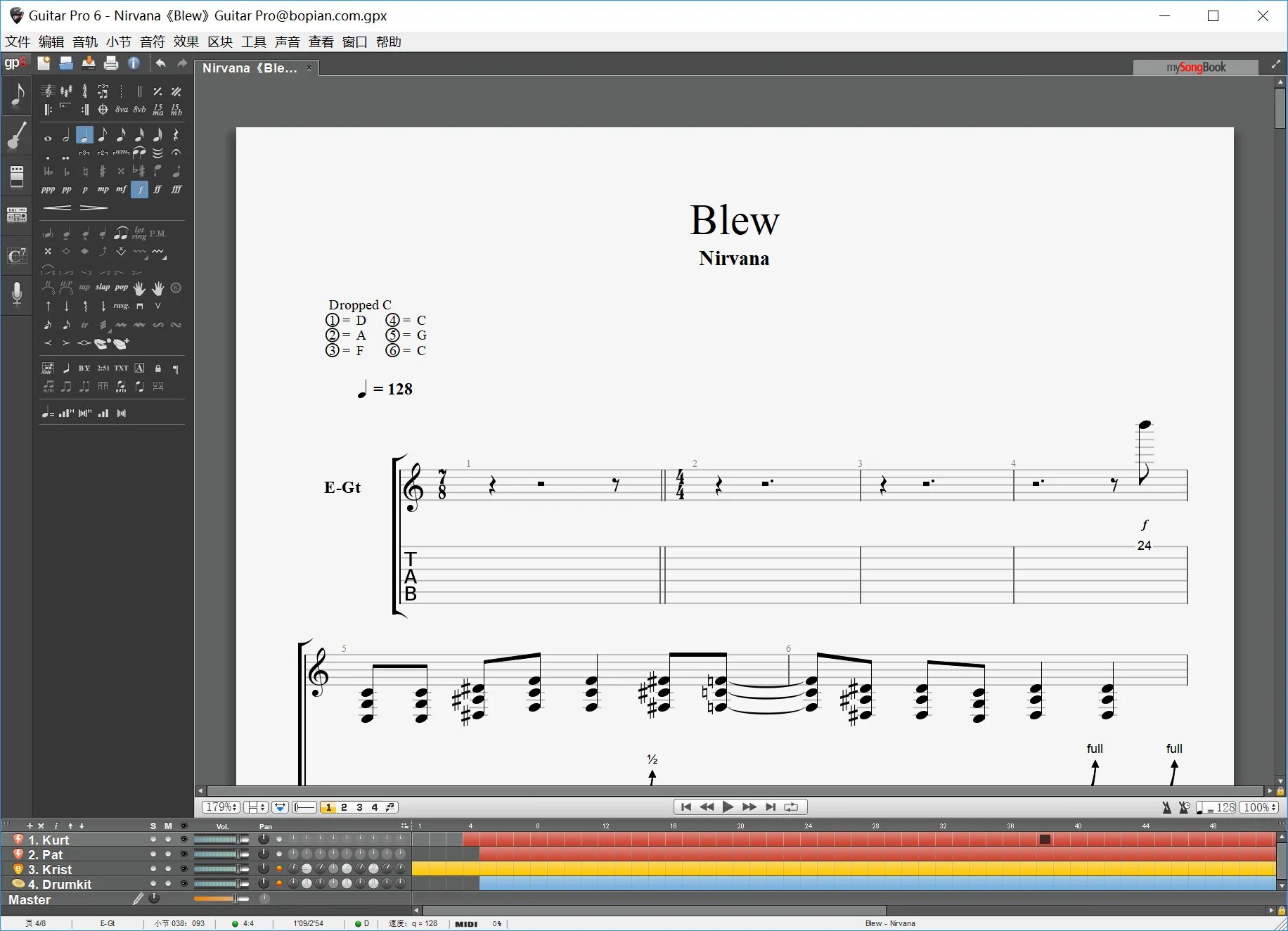Click the fast forward playback button

[749, 807]
